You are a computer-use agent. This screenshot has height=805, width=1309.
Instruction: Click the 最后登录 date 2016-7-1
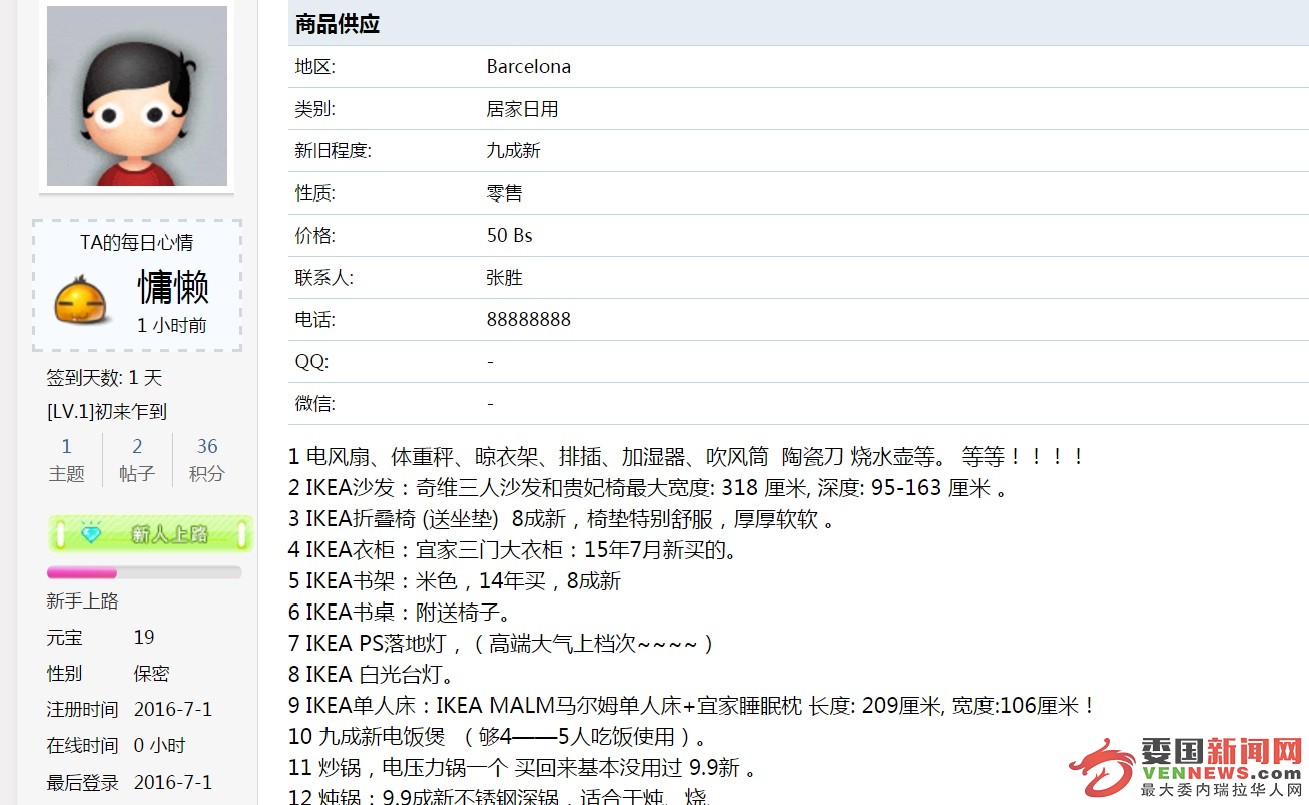pyautogui.click(x=173, y=782)
